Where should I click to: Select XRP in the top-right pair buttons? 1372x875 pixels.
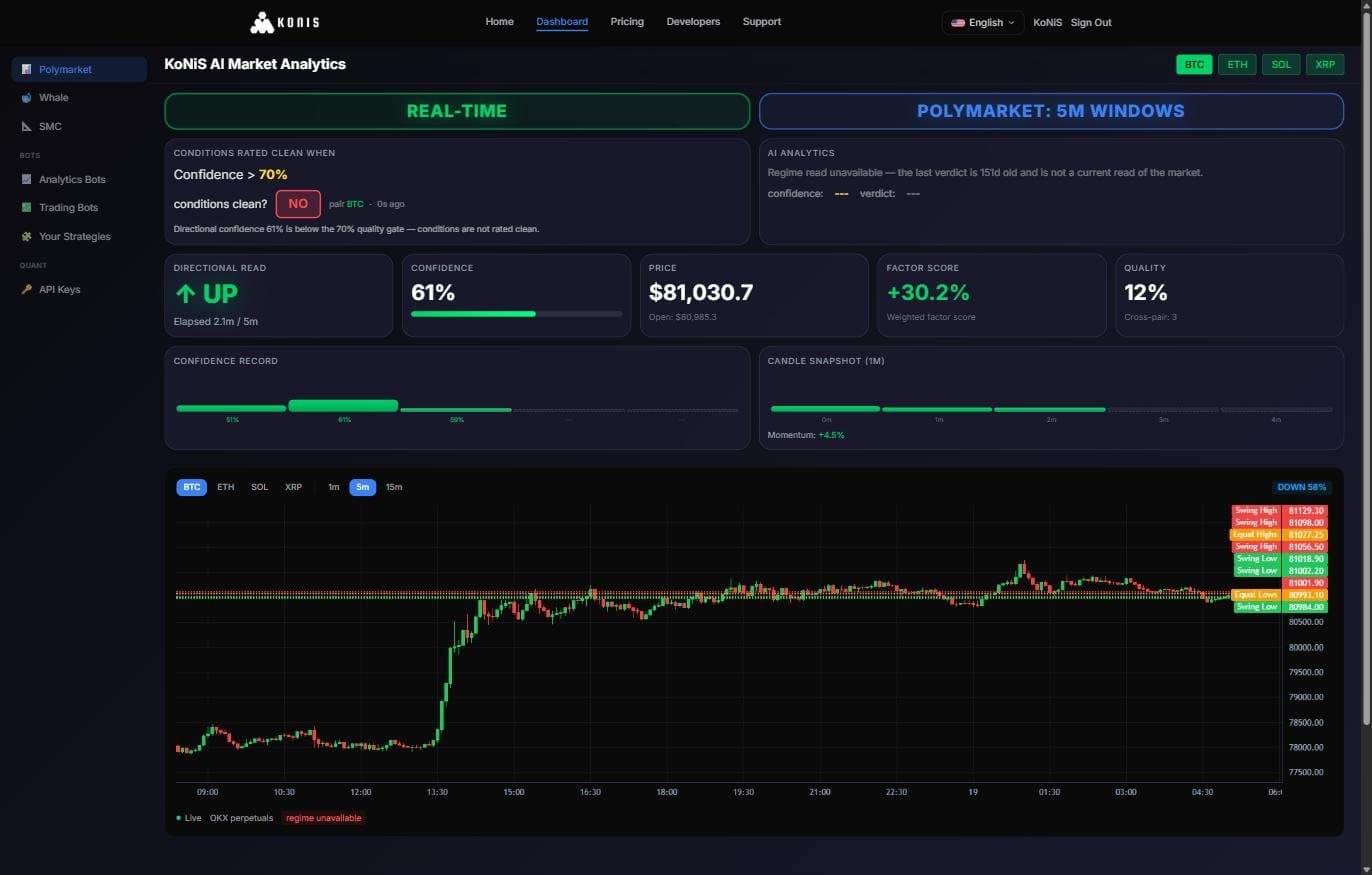point(1325,64)
